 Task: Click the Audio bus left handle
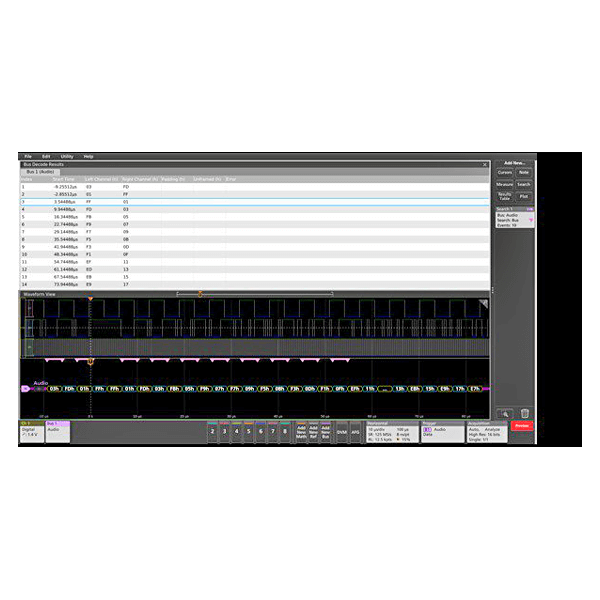pyautogui.click(x=25, y=389)
